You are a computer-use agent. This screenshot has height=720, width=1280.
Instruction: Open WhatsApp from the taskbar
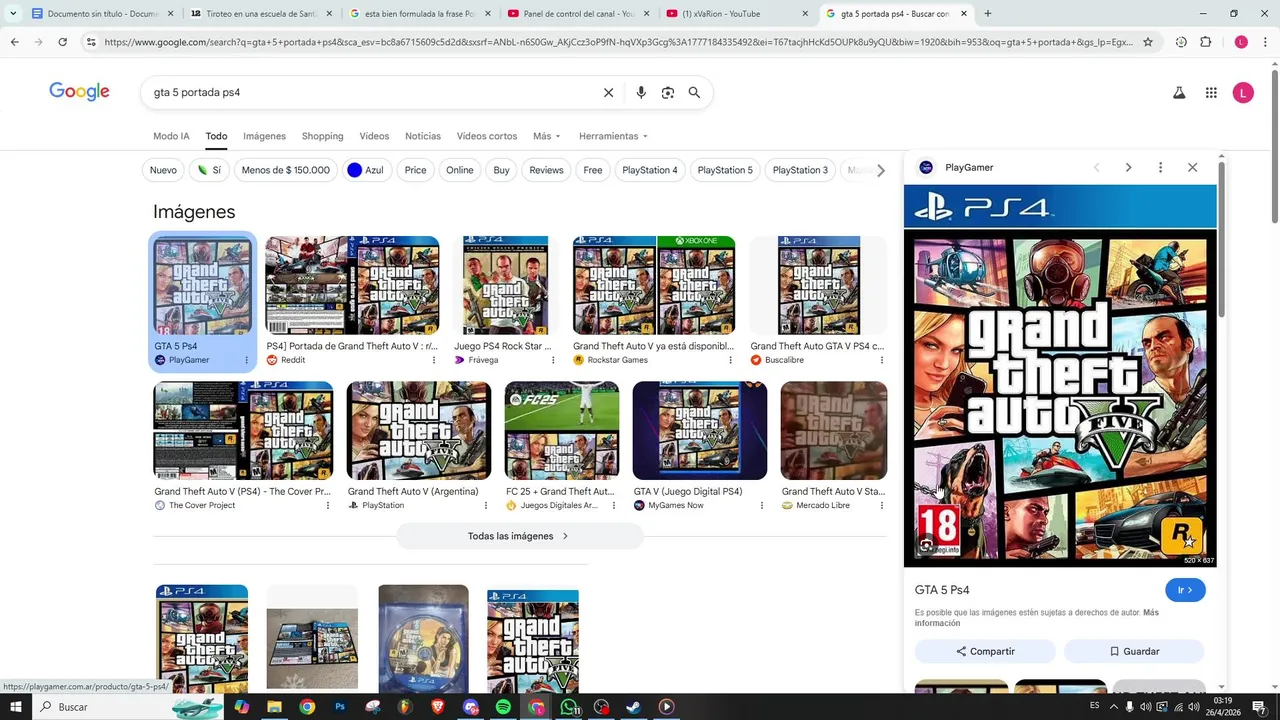569,707
